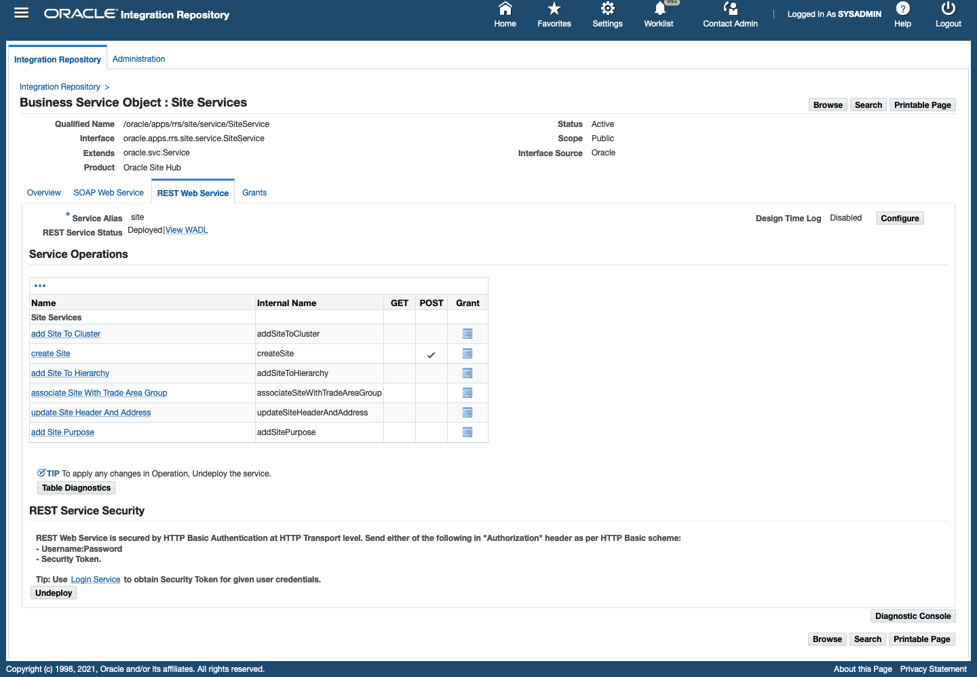Expand the service operations table with the ellipsis
977x677 pixels.
(40, 285)
